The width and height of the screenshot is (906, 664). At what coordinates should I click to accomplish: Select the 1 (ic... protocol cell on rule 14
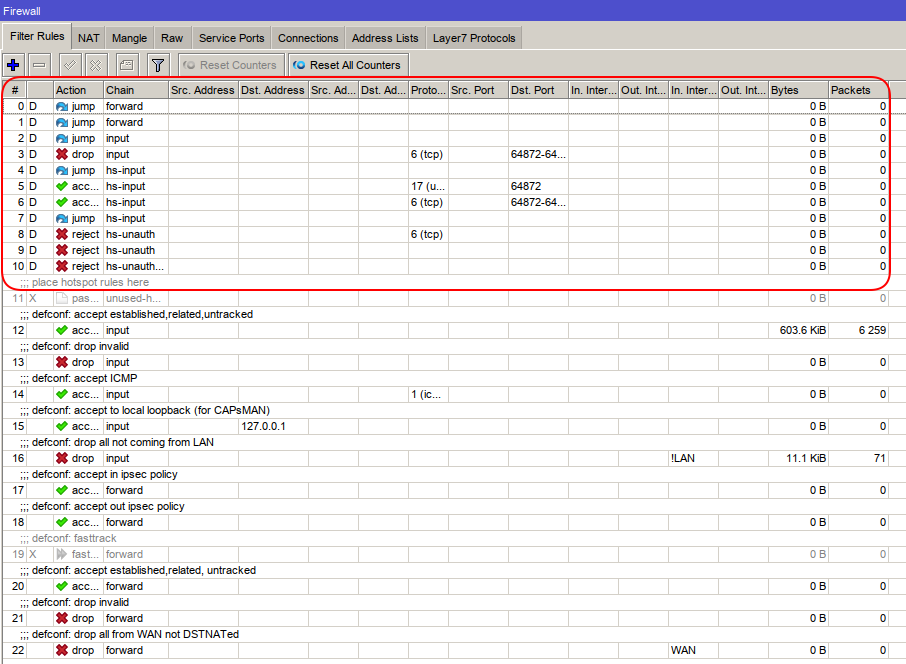(428, 394)
